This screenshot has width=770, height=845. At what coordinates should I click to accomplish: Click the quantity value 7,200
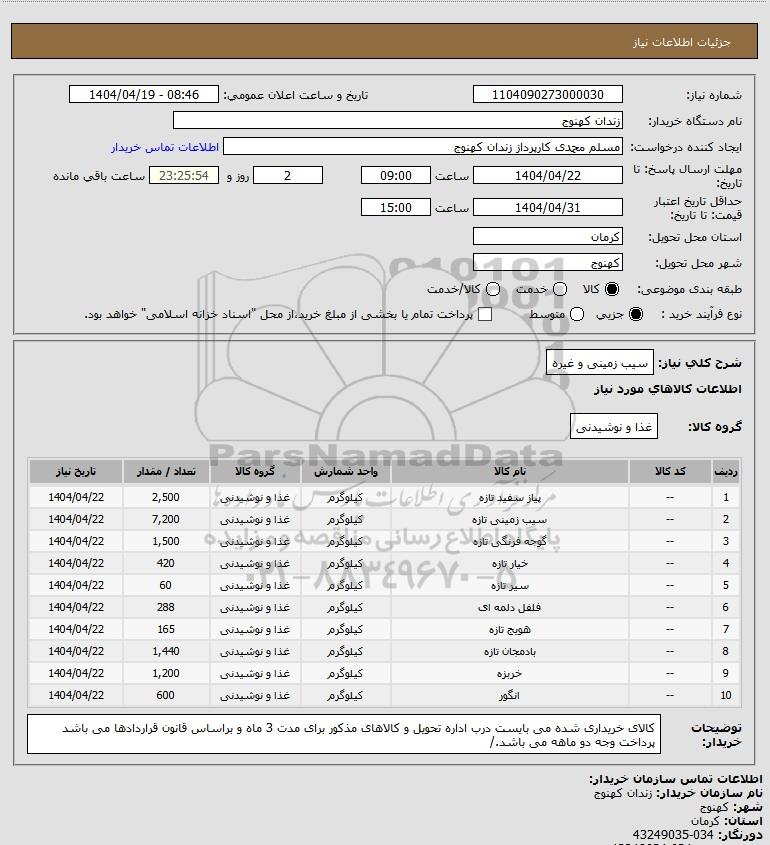166,520
